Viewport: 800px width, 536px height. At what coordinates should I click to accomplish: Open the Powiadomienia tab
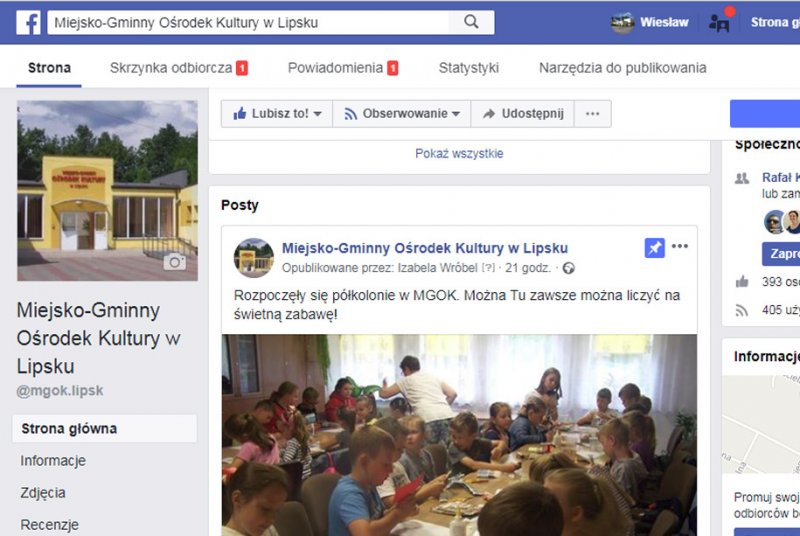click(x=343, y=68)
